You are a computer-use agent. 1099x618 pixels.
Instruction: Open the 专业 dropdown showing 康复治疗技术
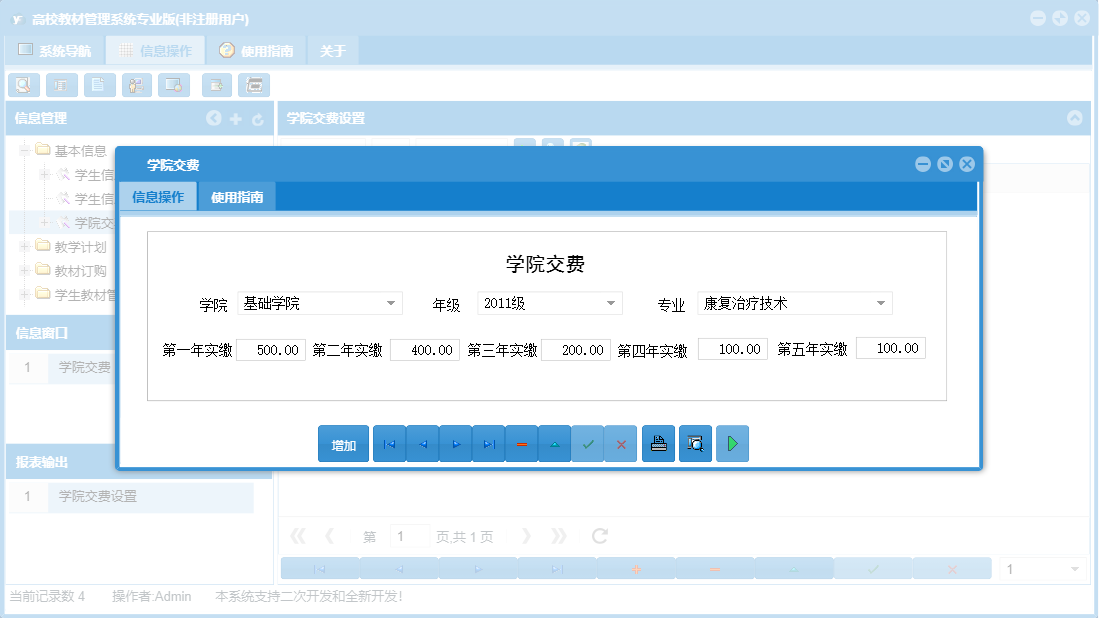pos(880,302)
